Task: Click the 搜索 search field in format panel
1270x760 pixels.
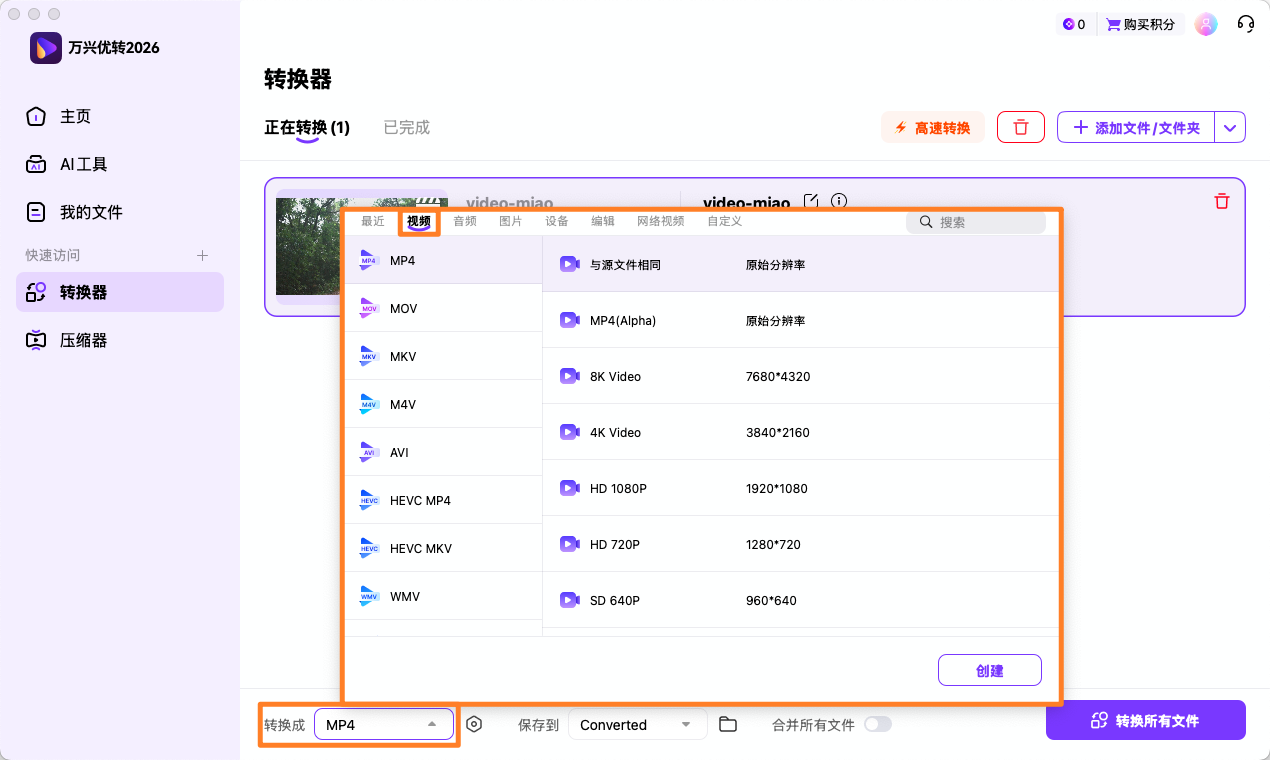Action: click(x=975, y=221)
